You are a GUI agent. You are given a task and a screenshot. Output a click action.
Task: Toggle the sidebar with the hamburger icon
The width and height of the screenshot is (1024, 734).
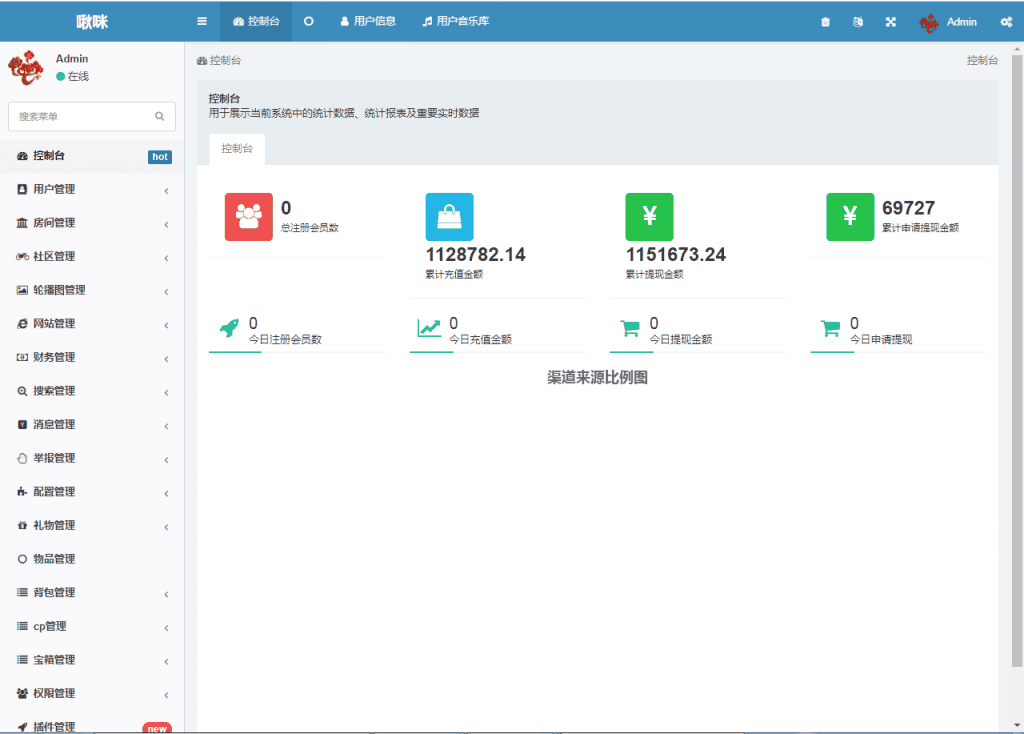(201, 20)
